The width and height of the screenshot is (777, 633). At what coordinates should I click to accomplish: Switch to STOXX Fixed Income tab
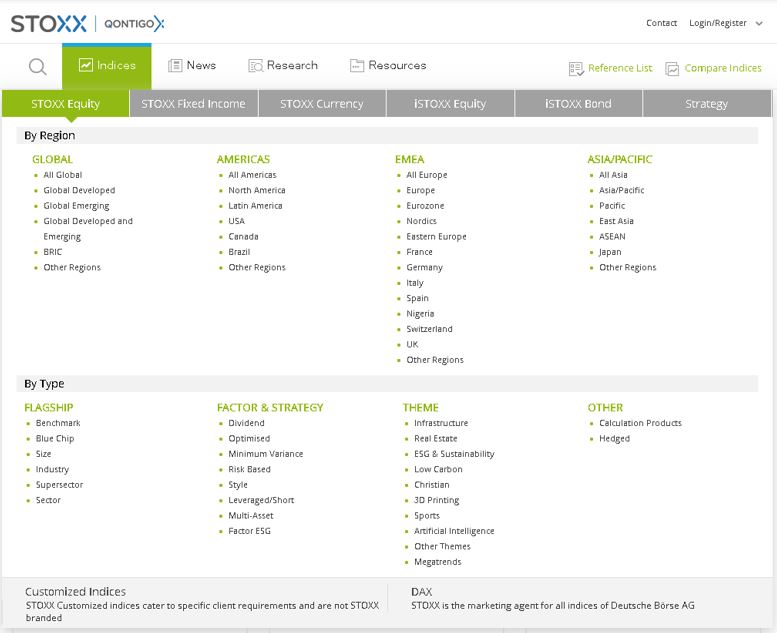(193, 104)
